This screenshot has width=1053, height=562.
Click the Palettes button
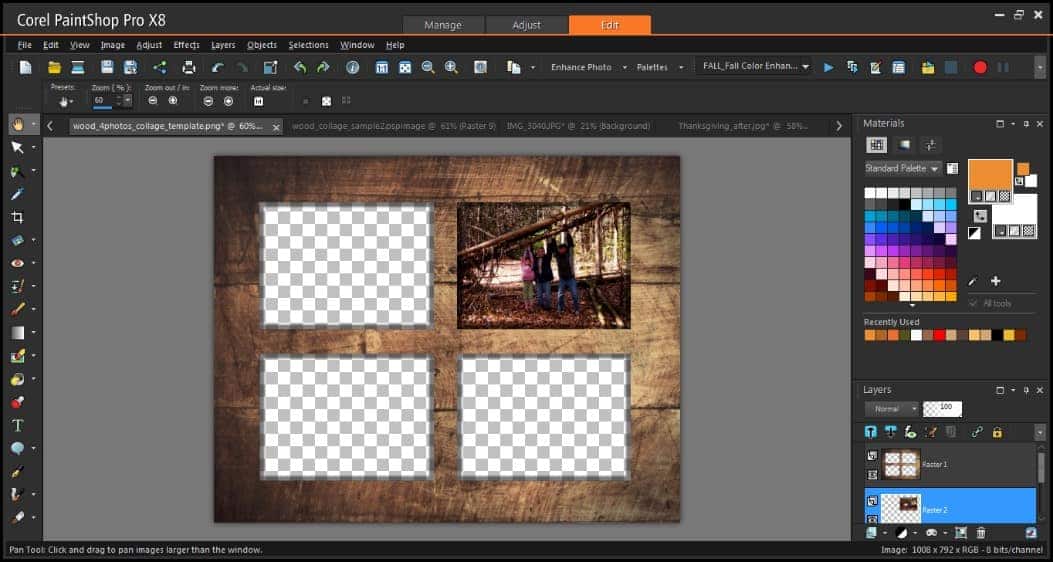pos(652,67)
